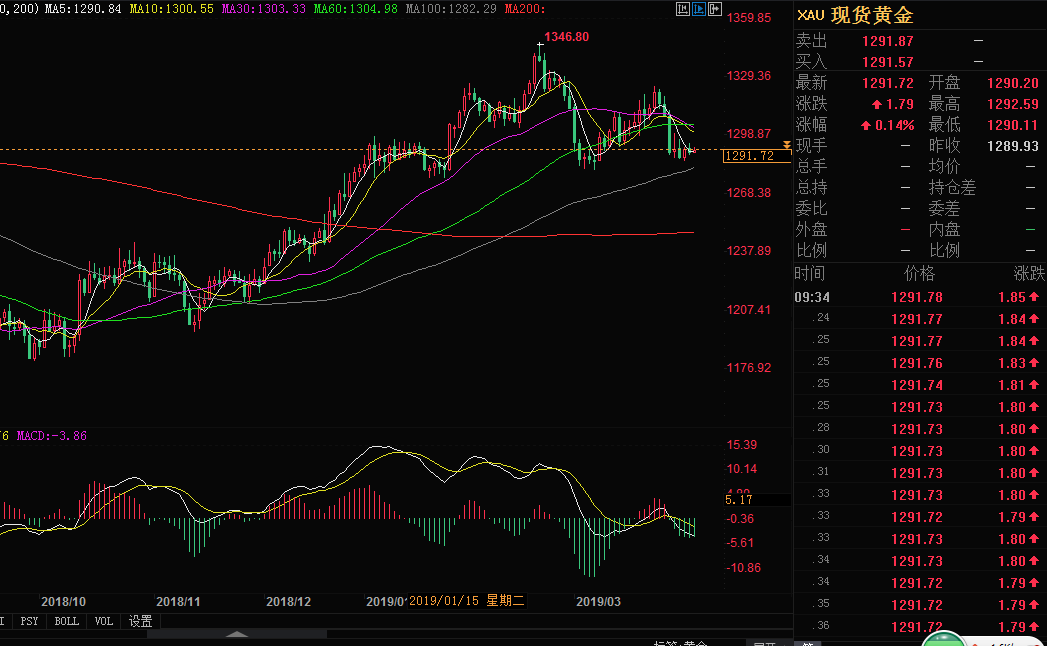Click the exit-arrow icon above the chart
Screen dimensions: 1047x646
click(x=714, y=9)
